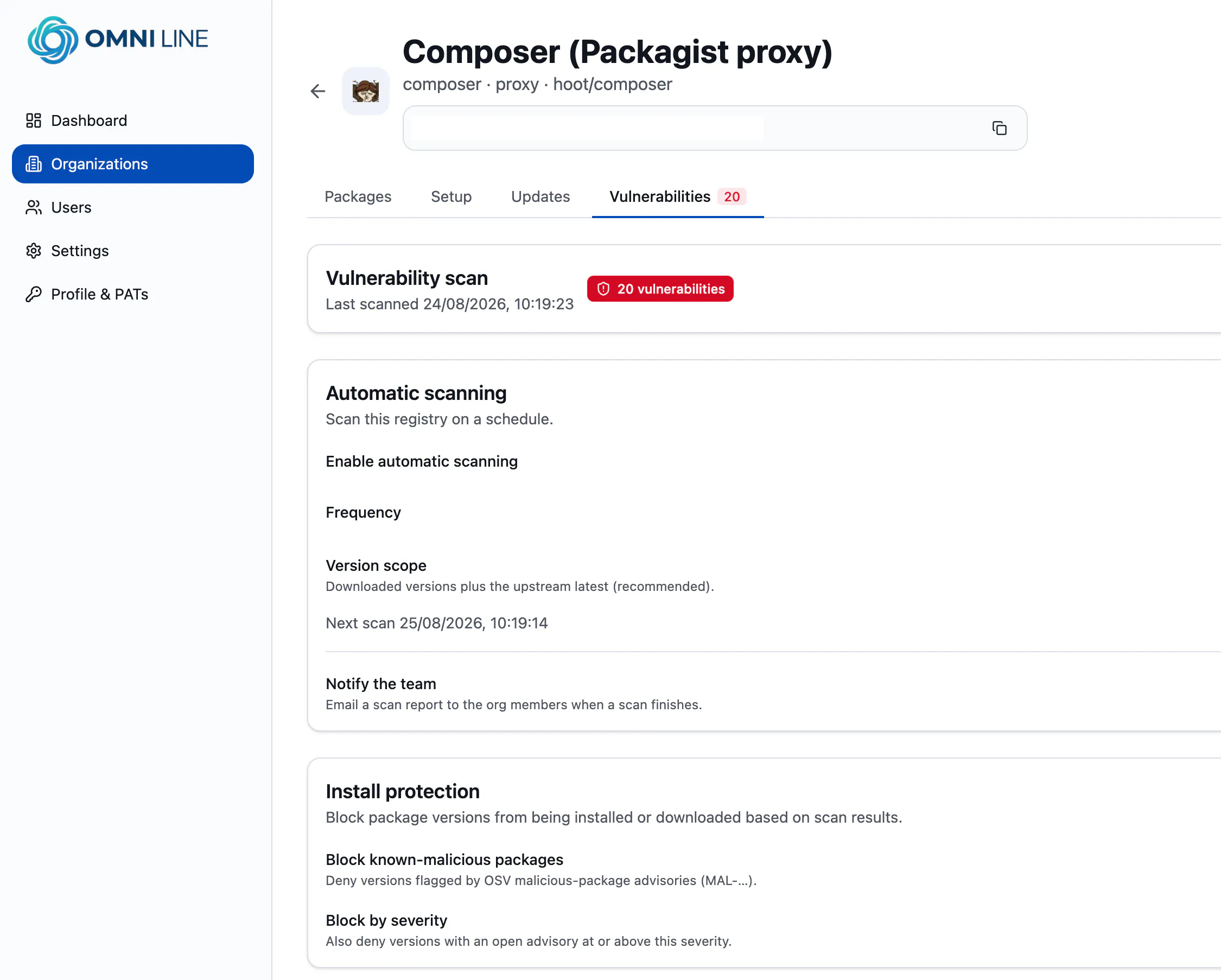1221x980 pixels.
Task: Click the registry avatar thumbnail
Action: [x=366, y=91]
